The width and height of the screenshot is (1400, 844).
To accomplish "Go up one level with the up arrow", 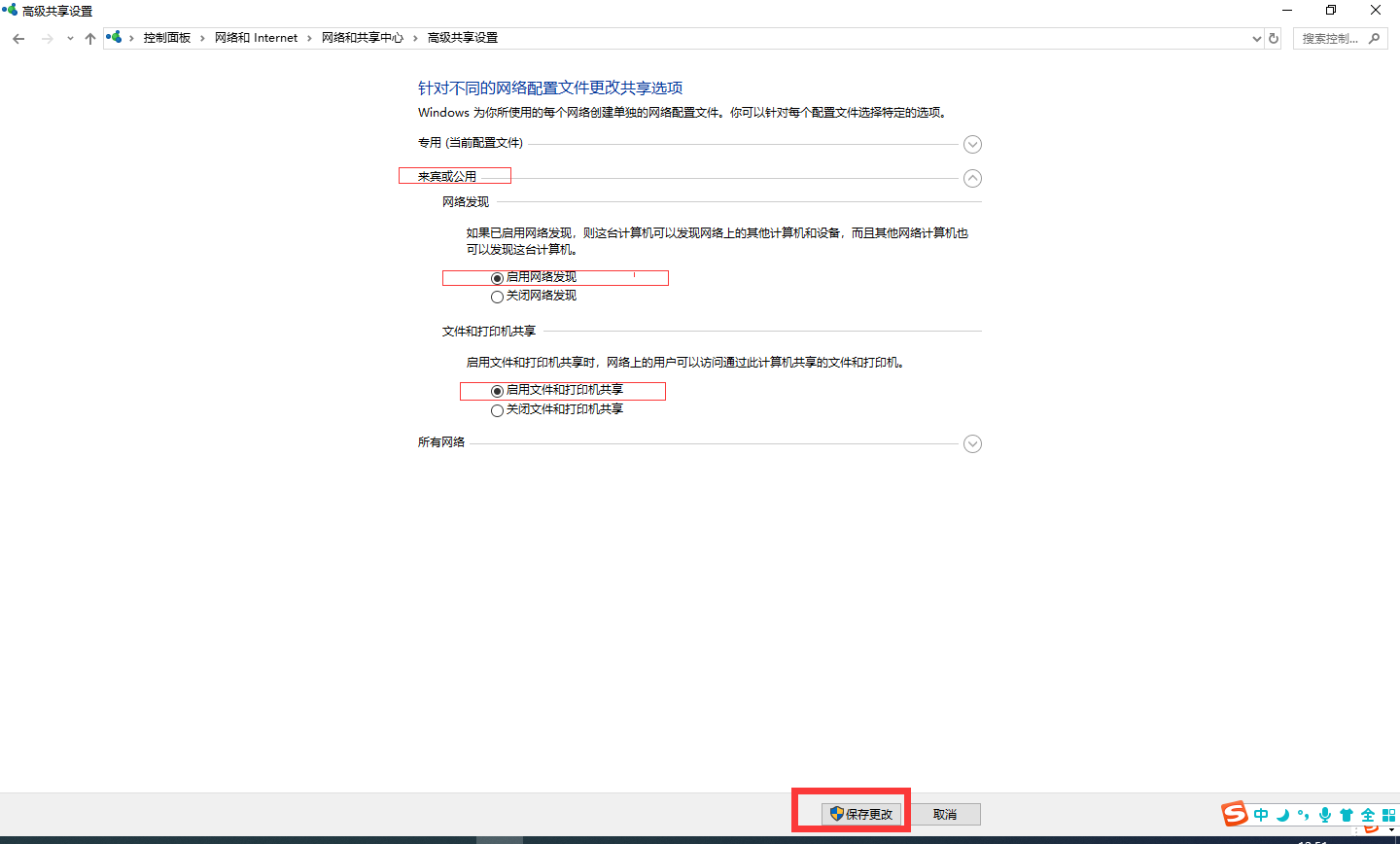I will (x=90, y=39).
